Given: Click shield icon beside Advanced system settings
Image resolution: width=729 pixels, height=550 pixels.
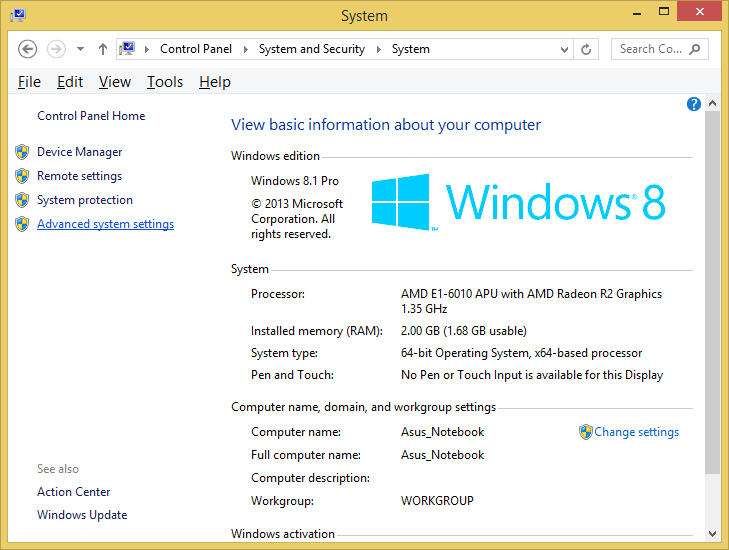Looking at the screenshot, I should click(x=22, y=224).
